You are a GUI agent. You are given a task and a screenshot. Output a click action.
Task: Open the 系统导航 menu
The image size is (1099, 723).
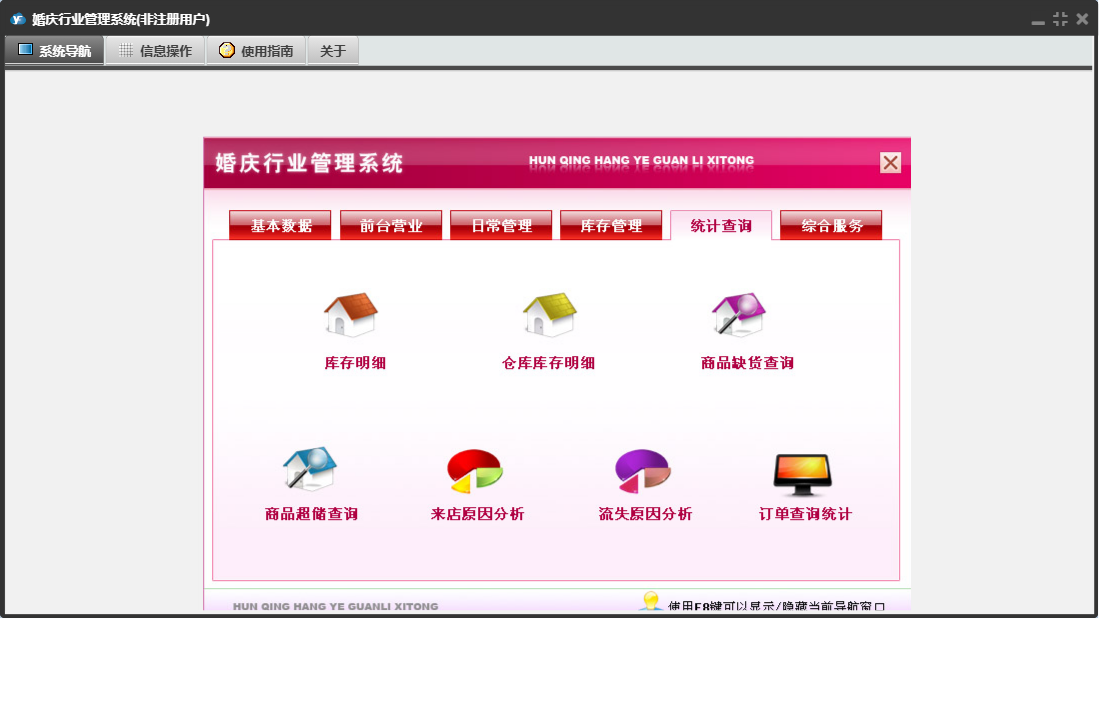pos(55,51)
